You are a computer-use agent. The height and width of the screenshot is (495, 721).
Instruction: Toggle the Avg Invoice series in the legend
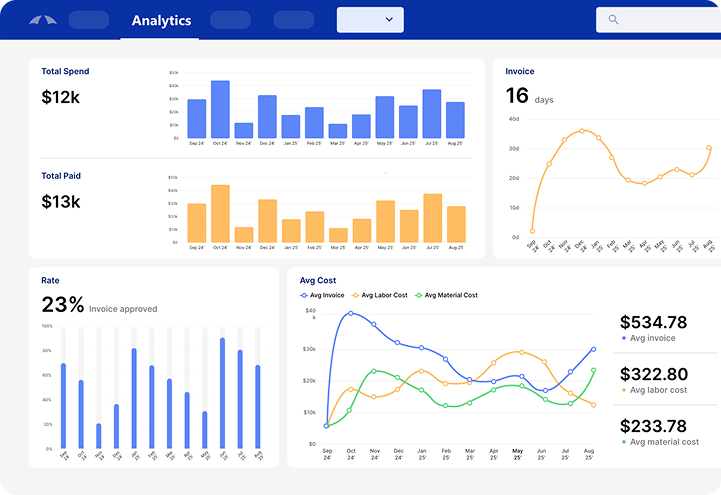[327, 295]
